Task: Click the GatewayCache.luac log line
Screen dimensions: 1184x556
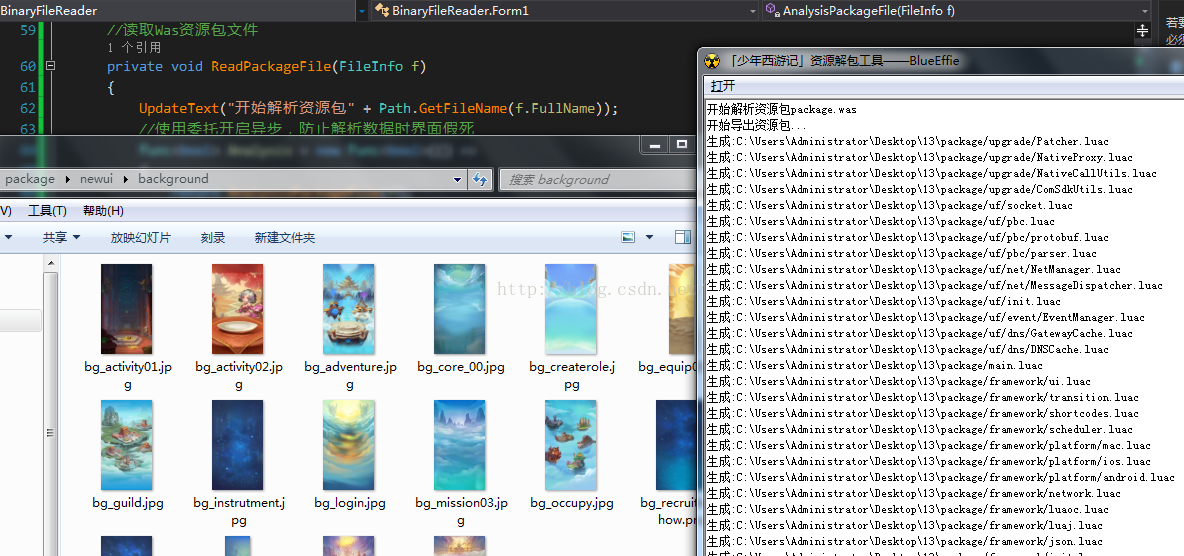Action: coord(920,333)
